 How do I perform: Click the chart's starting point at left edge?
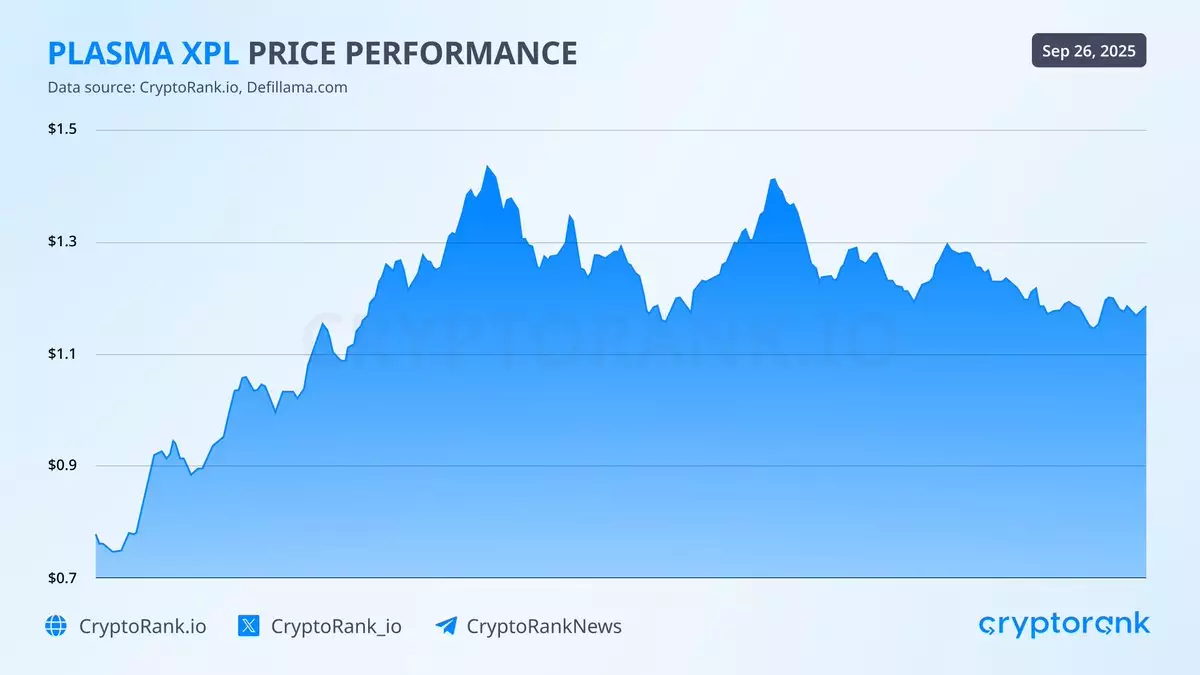[x=97, y=535]
